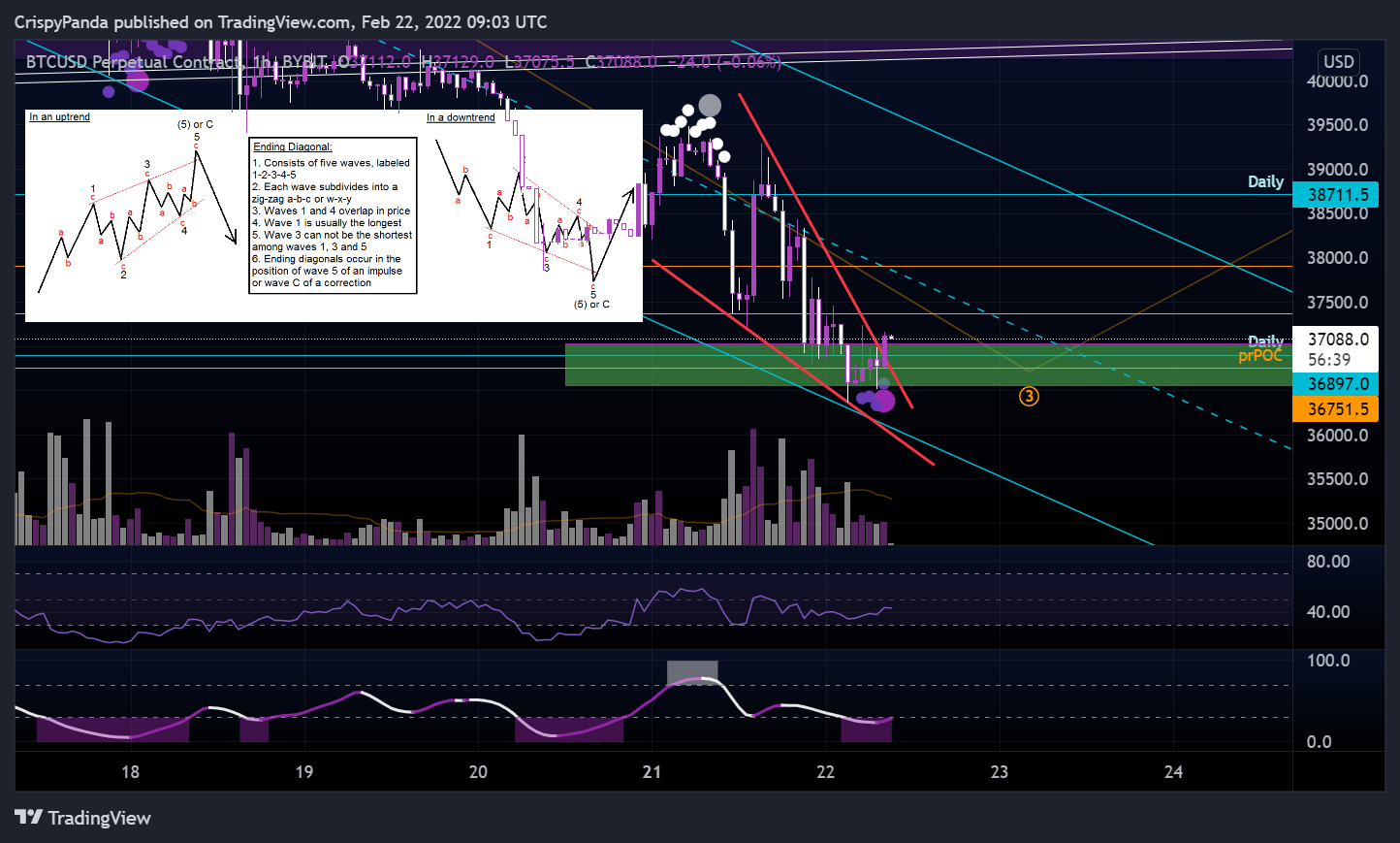The width and height of the screenshot is (1400, 843).
Task: Click the USD currency label
Action: click(1339, 61)
